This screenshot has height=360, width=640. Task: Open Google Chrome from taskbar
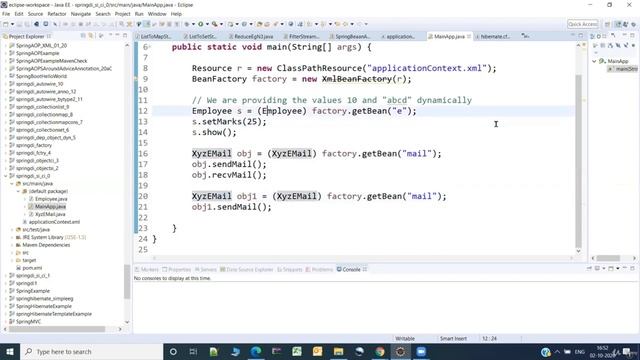(x=380, y=351)
